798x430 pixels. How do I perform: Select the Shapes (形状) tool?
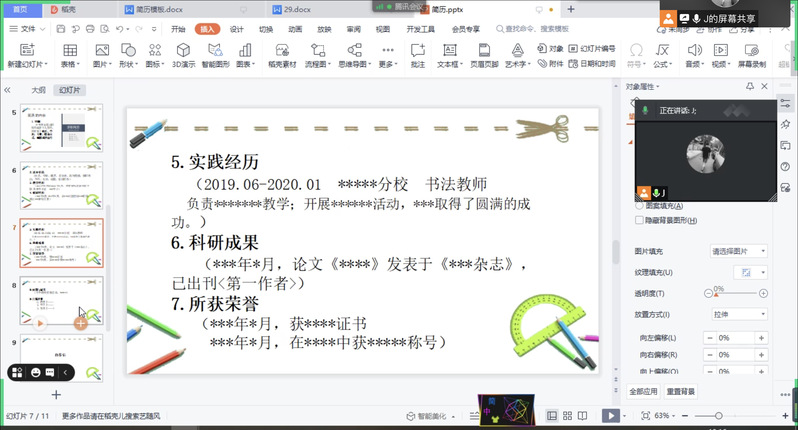pyautogui.click(x=127, y=50)
